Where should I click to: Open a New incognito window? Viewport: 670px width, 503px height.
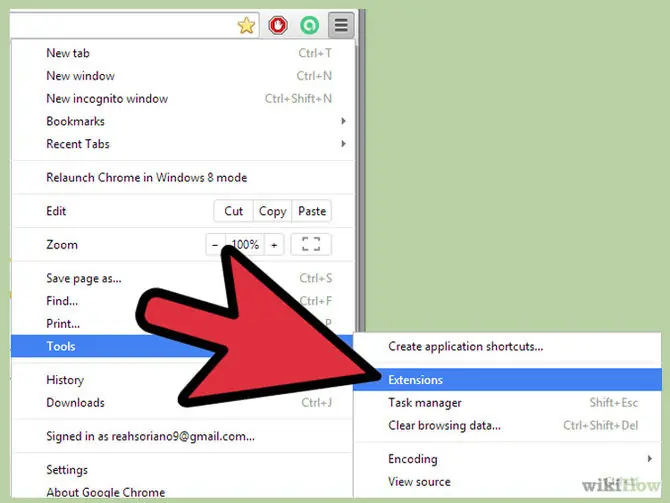(183, 98)
